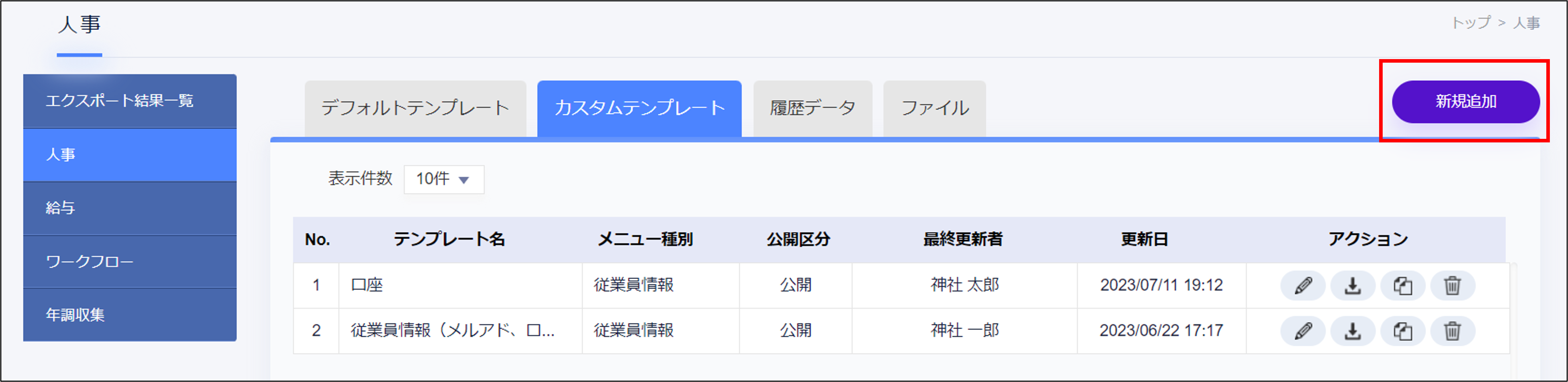Screen dimensions: 1568x382
Task: Switch to the デフォルトテンプレート tab
Action: [416, 107]
